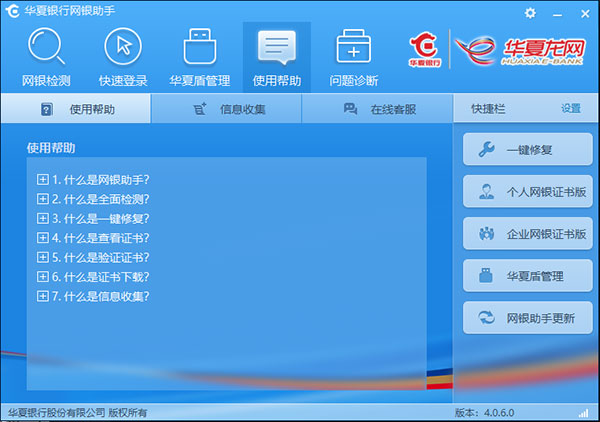The height and width of the screenshot is (422, 600).
Task: Click the 华夏盾管理 quick bar button
Action: pyautogui.click(x=528, y=275)
